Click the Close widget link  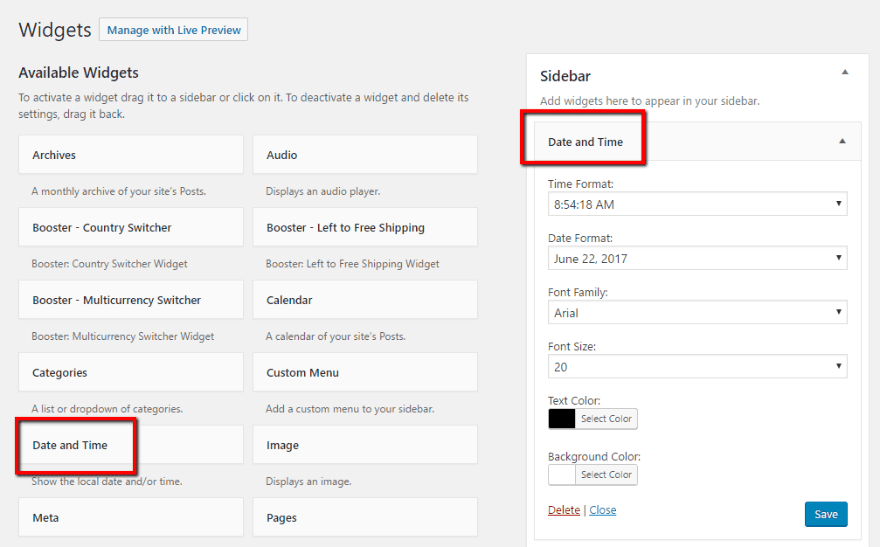pos(602,510)
